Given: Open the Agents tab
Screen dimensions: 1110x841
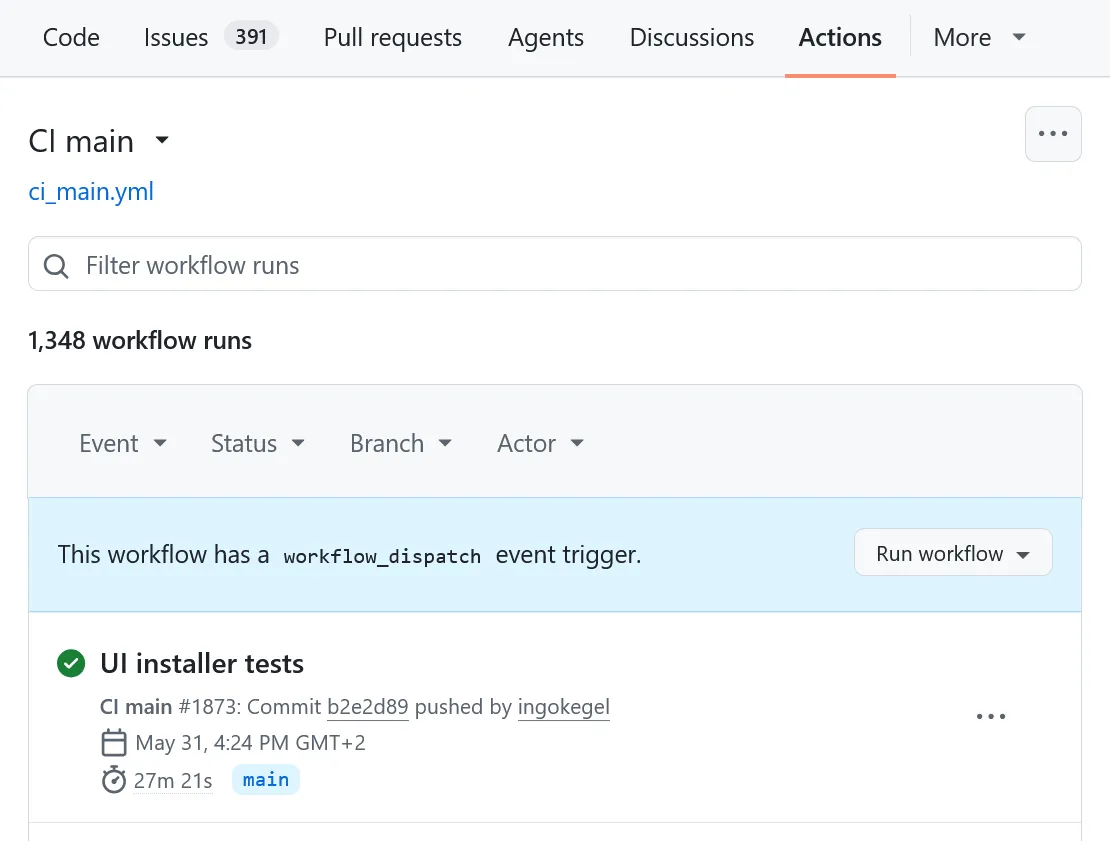Looking at the screenshot, I should [546, 38].
